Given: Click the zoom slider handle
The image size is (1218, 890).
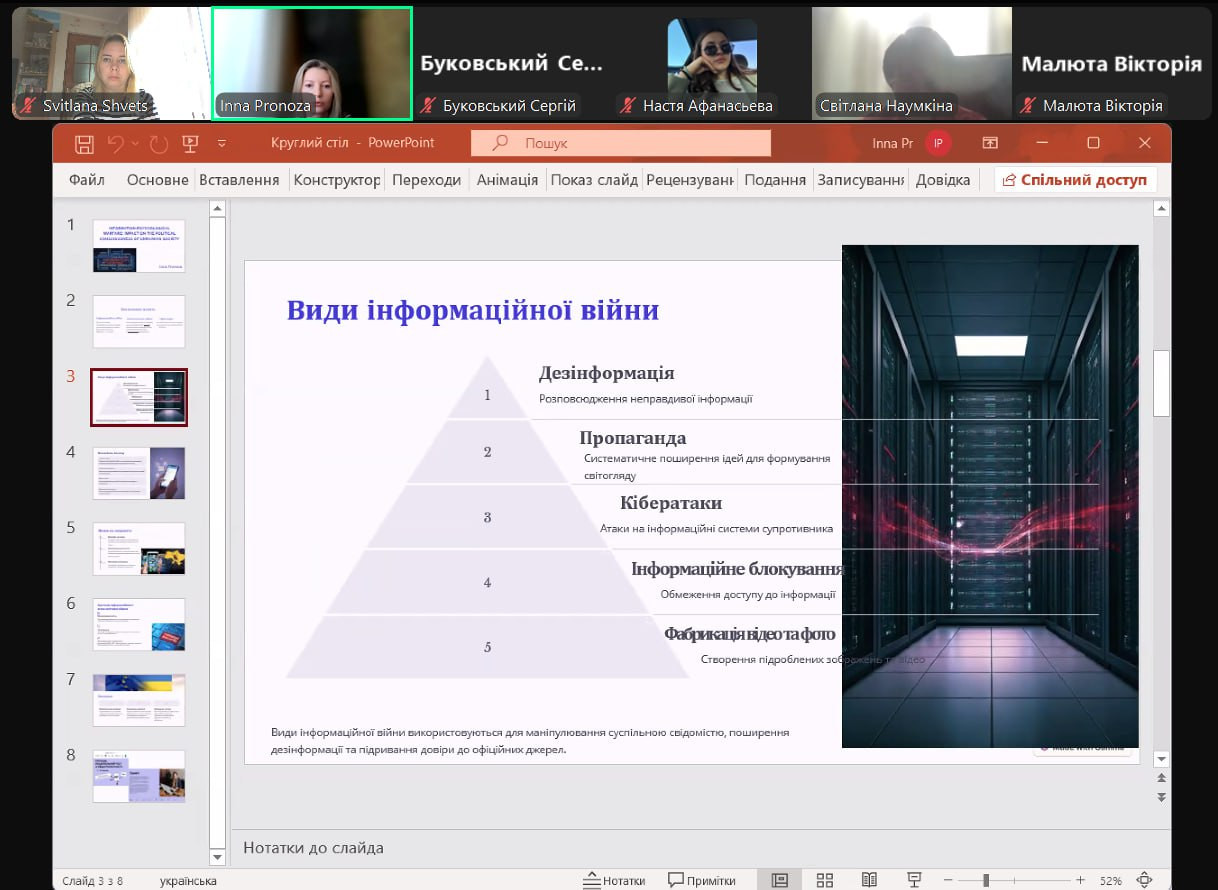Looking at the screenshot, I should point(986,880).
